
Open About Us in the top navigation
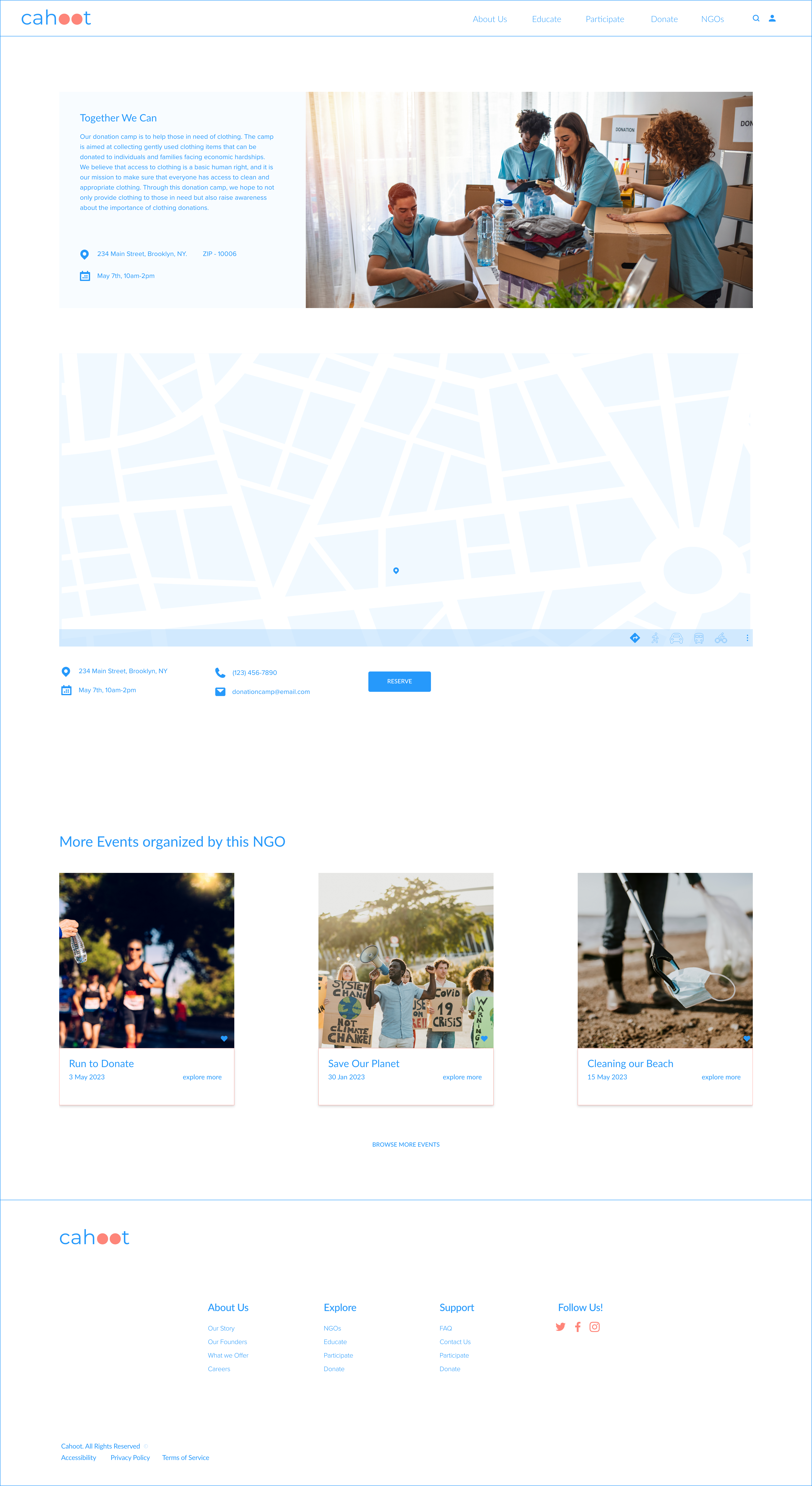pyautogui.click(x=490, y=19)
